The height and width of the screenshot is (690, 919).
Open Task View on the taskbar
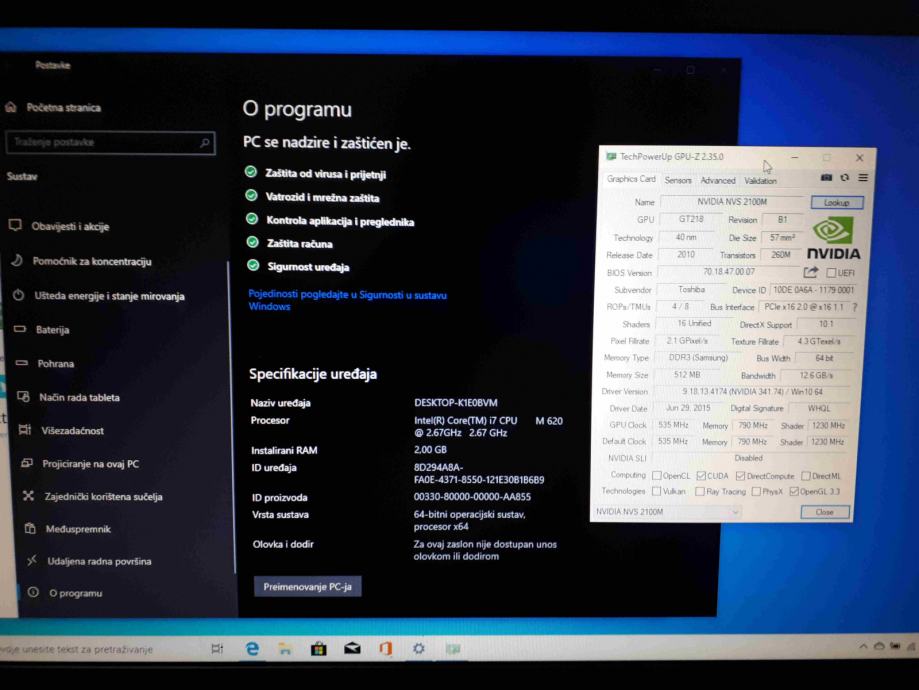pos(217,648)
